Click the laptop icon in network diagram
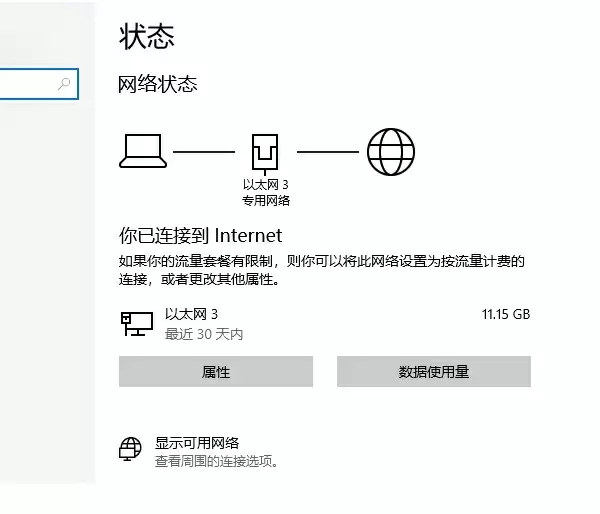Image resolution: width=600 pixels, height=514 pixels. tap(143, 150)
